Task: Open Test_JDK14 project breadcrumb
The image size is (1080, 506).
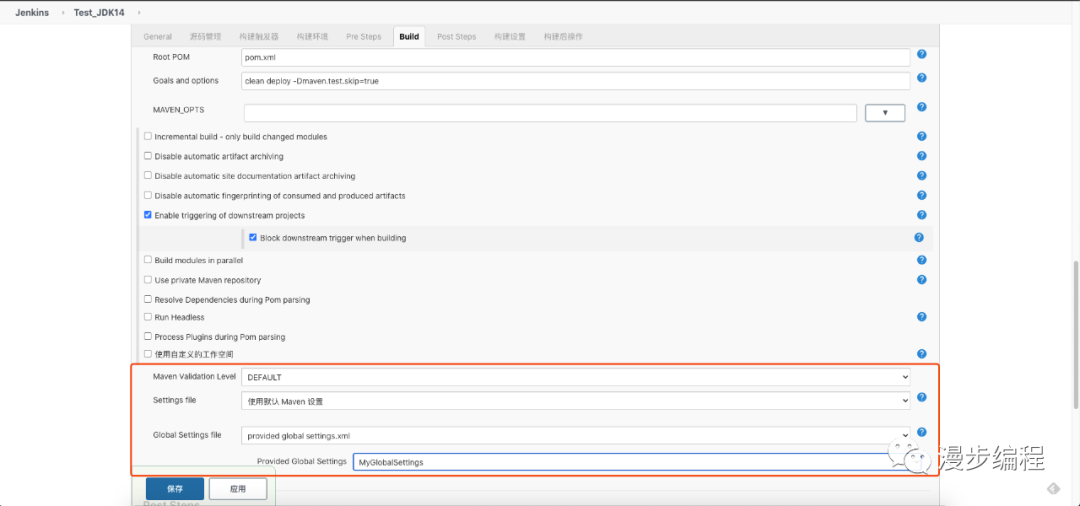Action: [99, 13]
